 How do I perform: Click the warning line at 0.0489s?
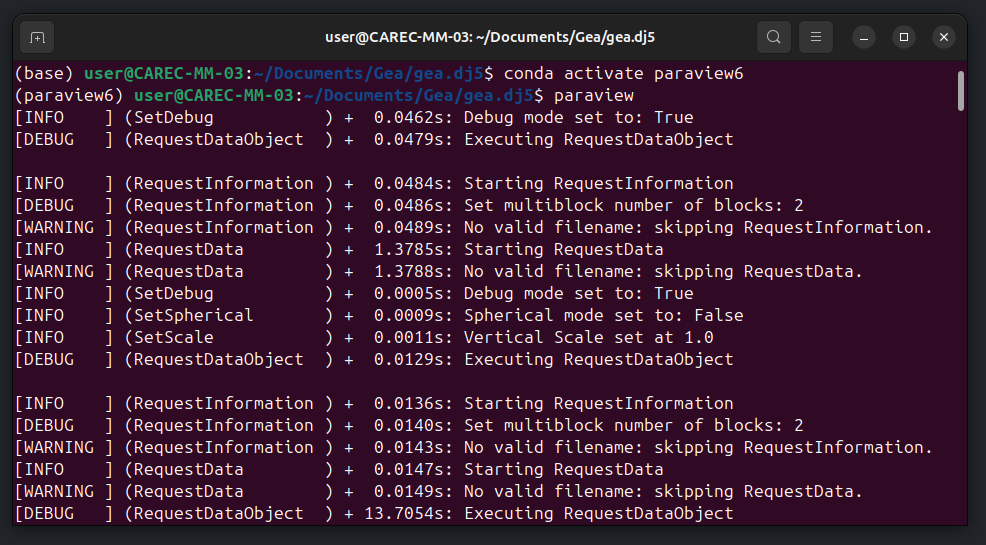(x=474, y=228)
